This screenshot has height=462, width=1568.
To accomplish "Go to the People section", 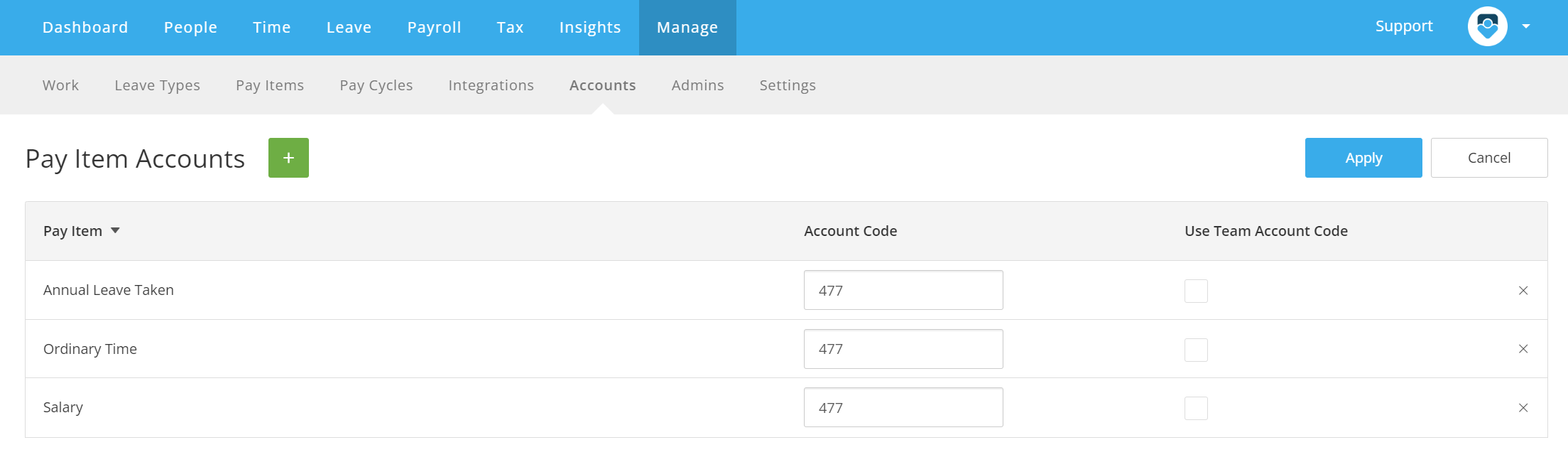I will (190, 27).
